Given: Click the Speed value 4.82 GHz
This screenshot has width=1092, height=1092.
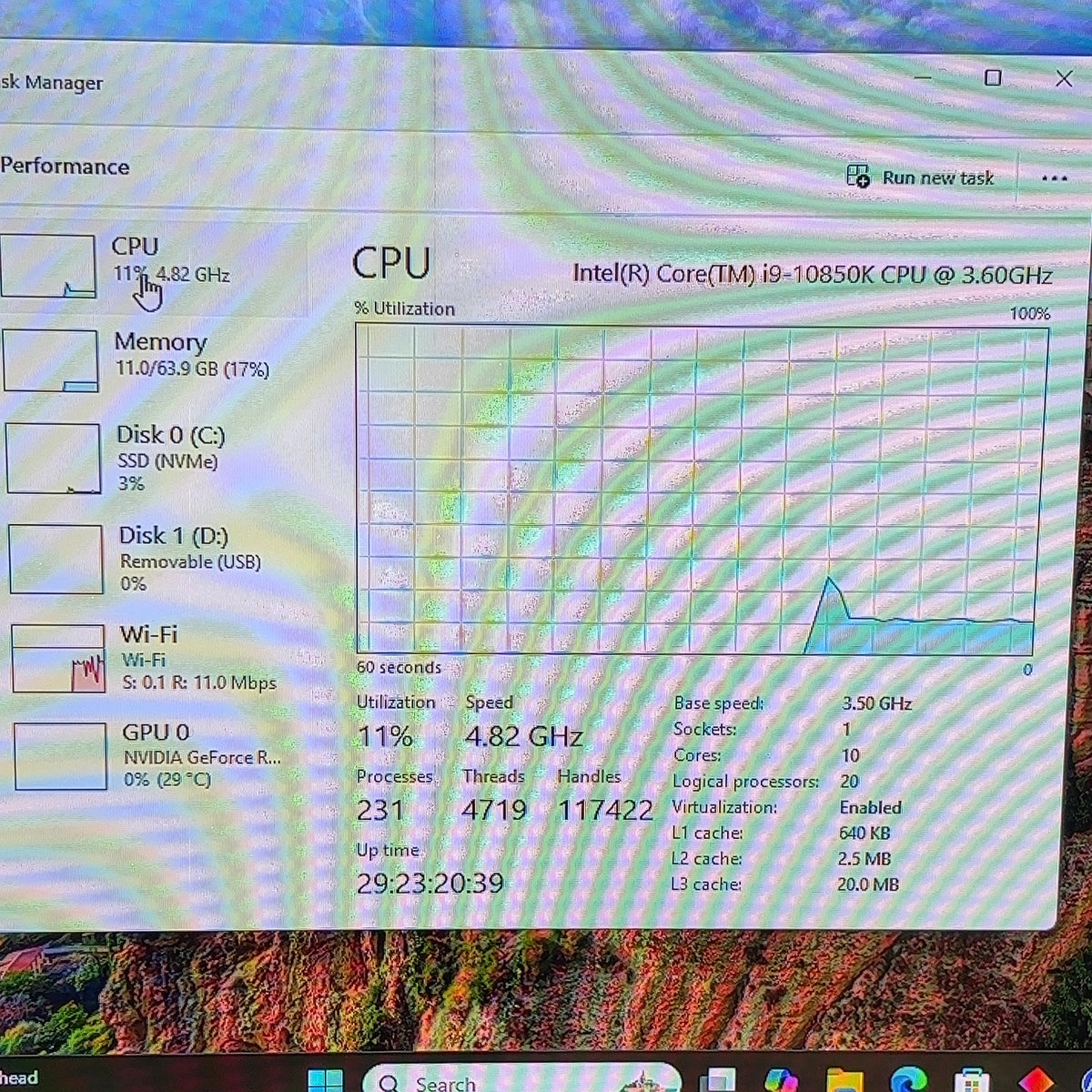Looking at the screenshot, I should (x=523, y=735).
